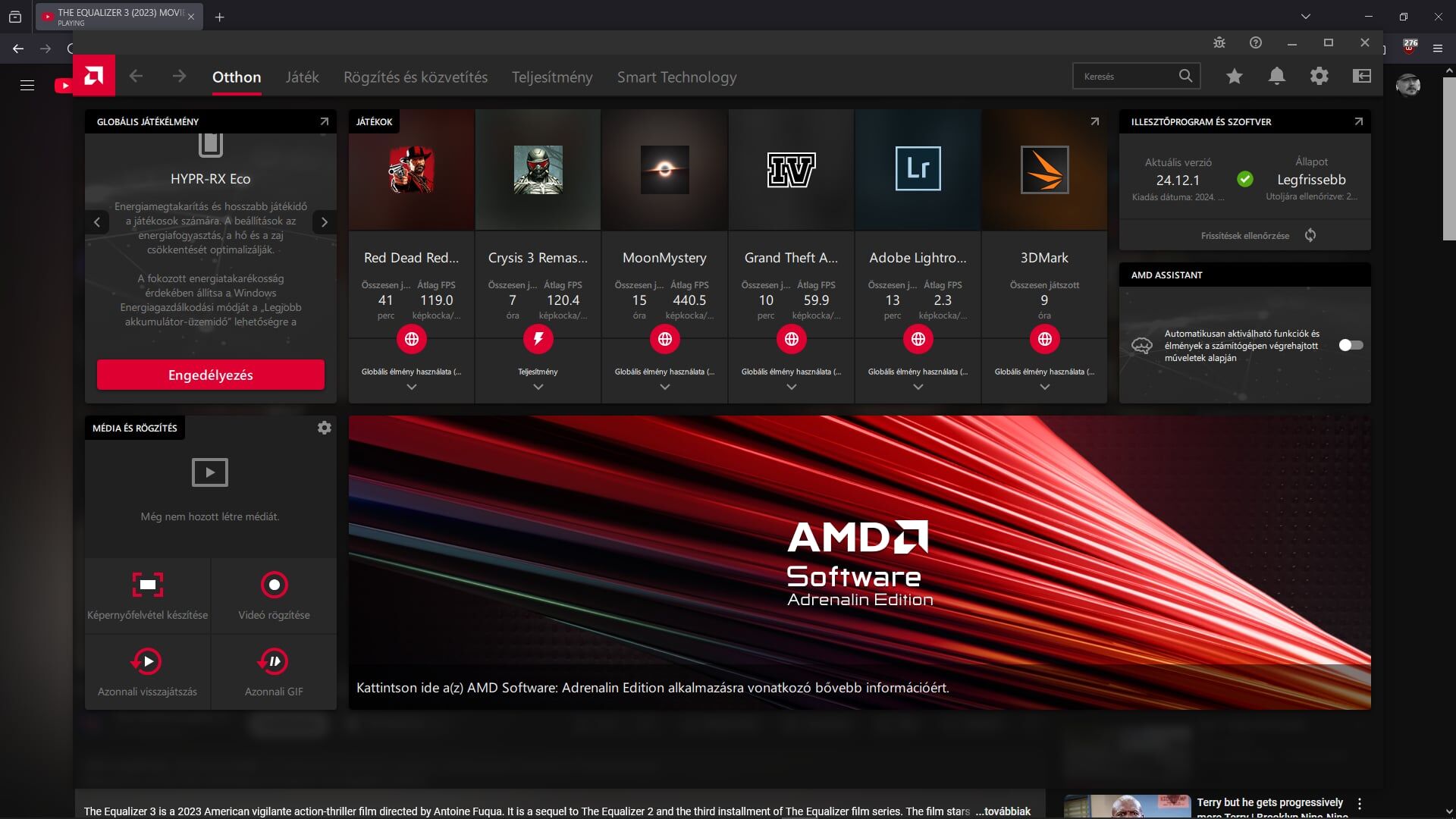Click Crysis 3 performance lightning icon
The height and width of the screenshot is (819, 1456).
(538, 339)
